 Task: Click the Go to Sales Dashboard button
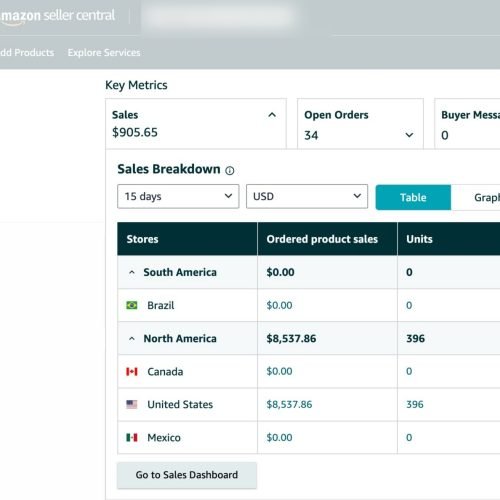187,475
